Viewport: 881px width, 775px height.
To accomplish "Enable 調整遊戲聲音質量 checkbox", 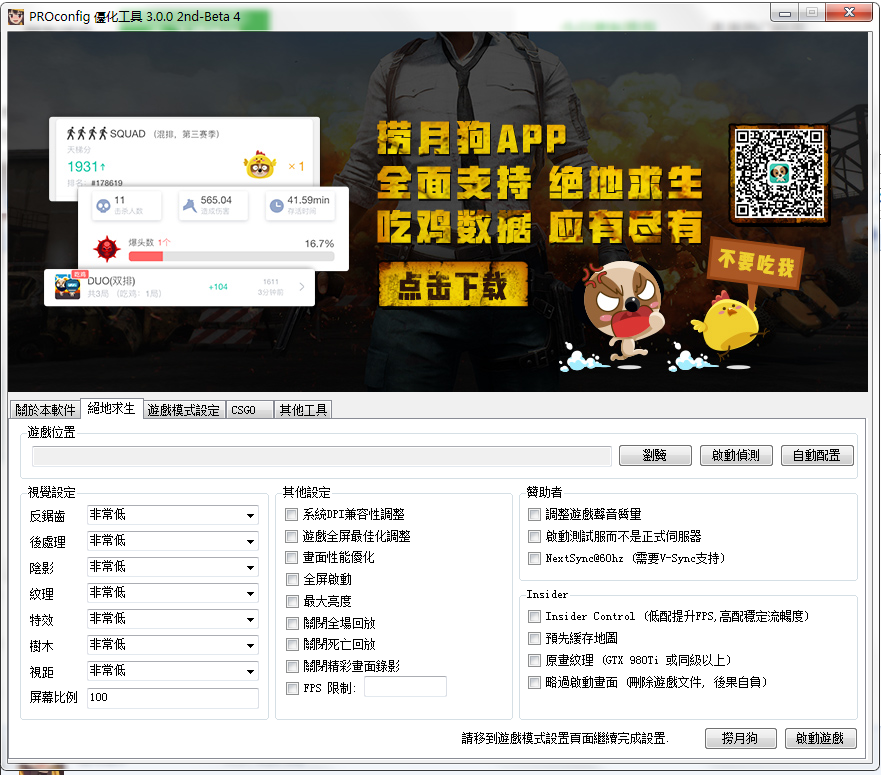I will 534,514.
